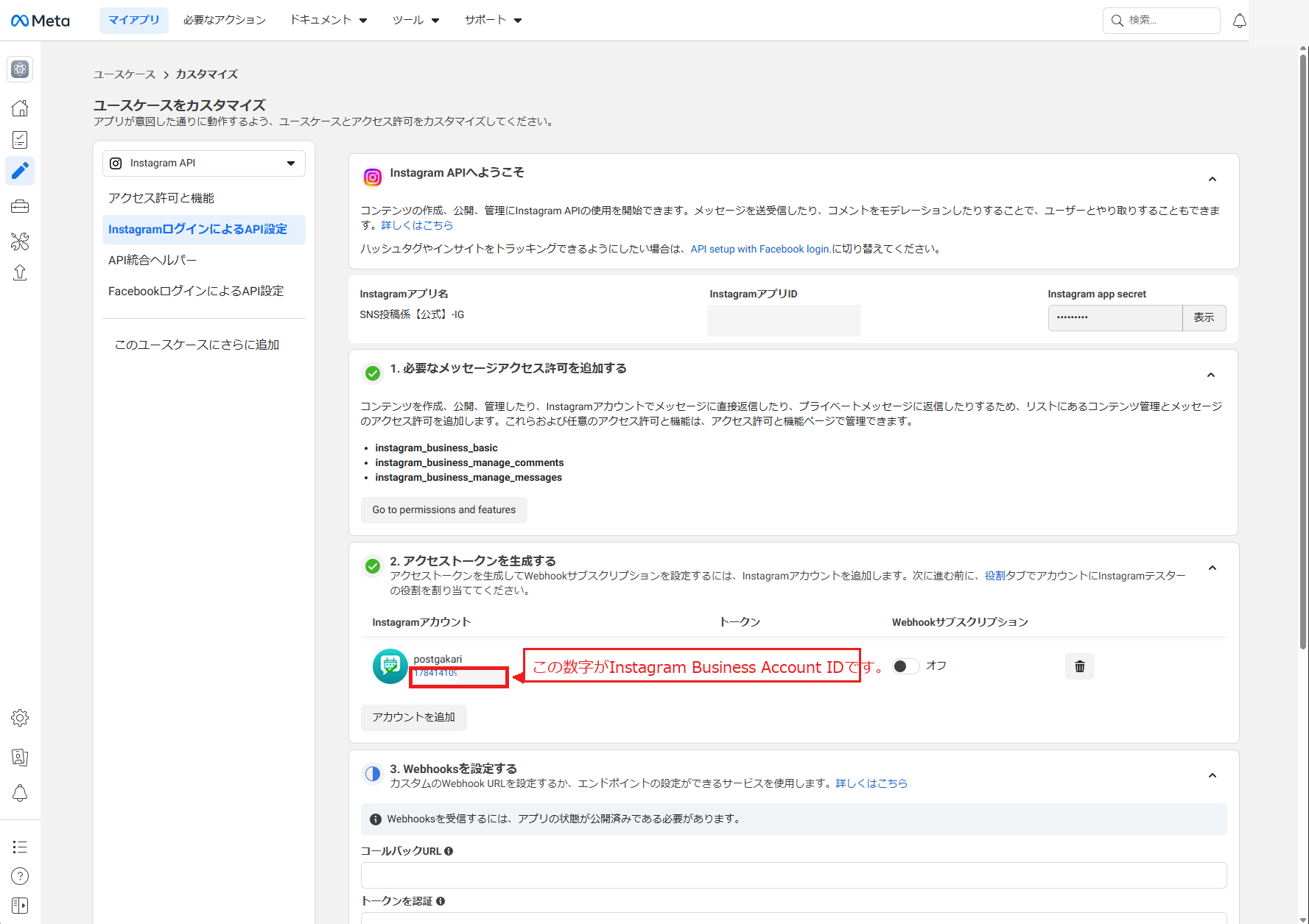Open API setup with Facebook login link
The width and height of the screenshot is (1309, 924).
761,249
